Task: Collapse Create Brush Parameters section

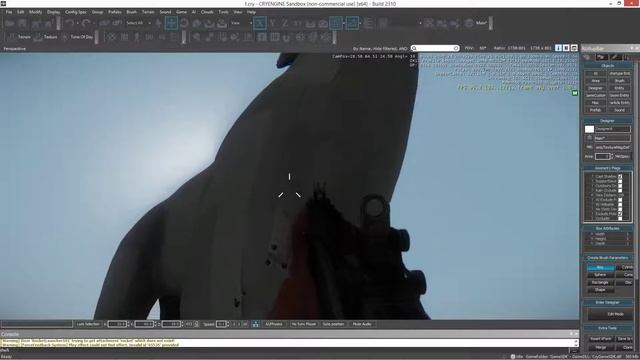Action: (x=607, y=258)
